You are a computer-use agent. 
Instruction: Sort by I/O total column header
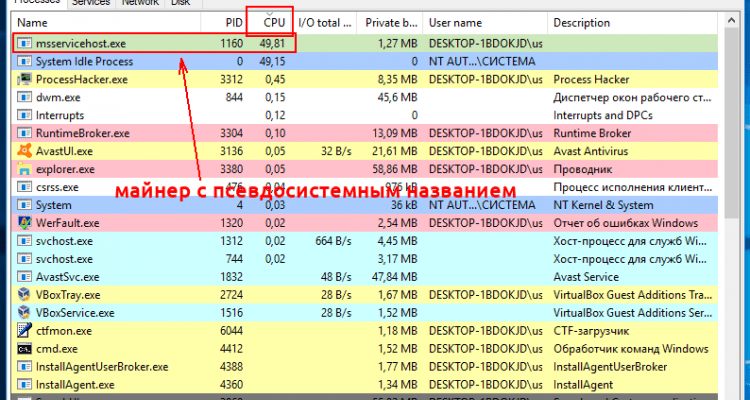point(325,22)
